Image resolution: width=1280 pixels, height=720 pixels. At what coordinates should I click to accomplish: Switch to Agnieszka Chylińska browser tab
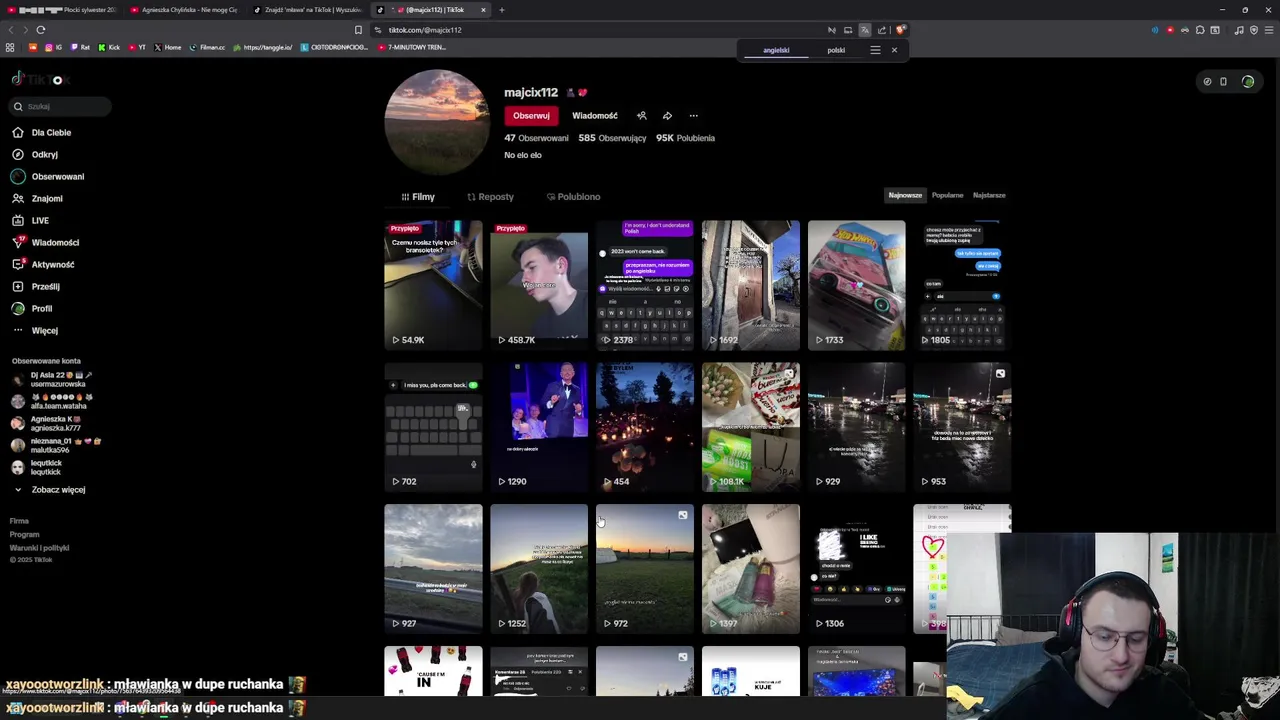tap(185, 10)
